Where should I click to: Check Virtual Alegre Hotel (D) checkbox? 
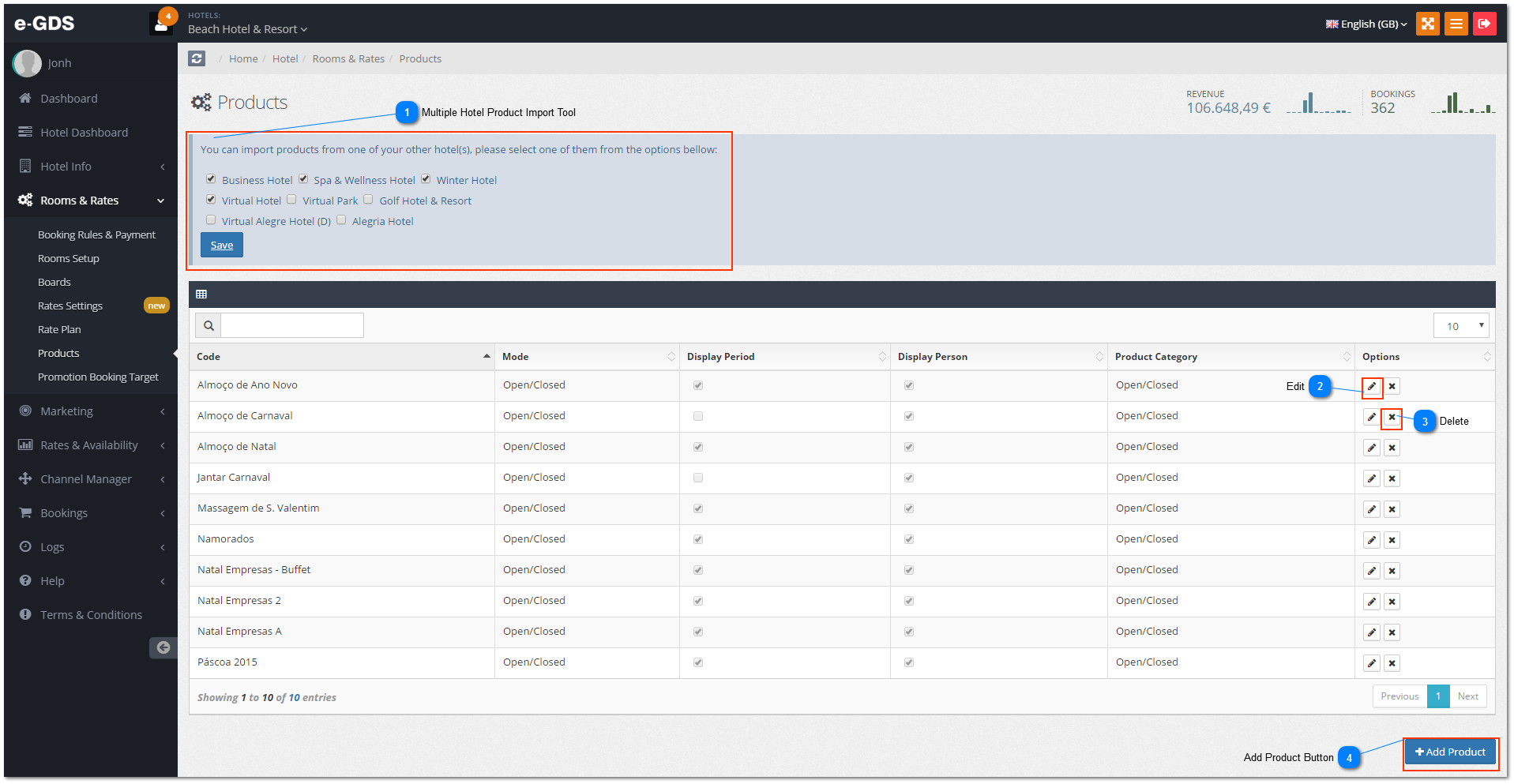[x=211, y=220]
